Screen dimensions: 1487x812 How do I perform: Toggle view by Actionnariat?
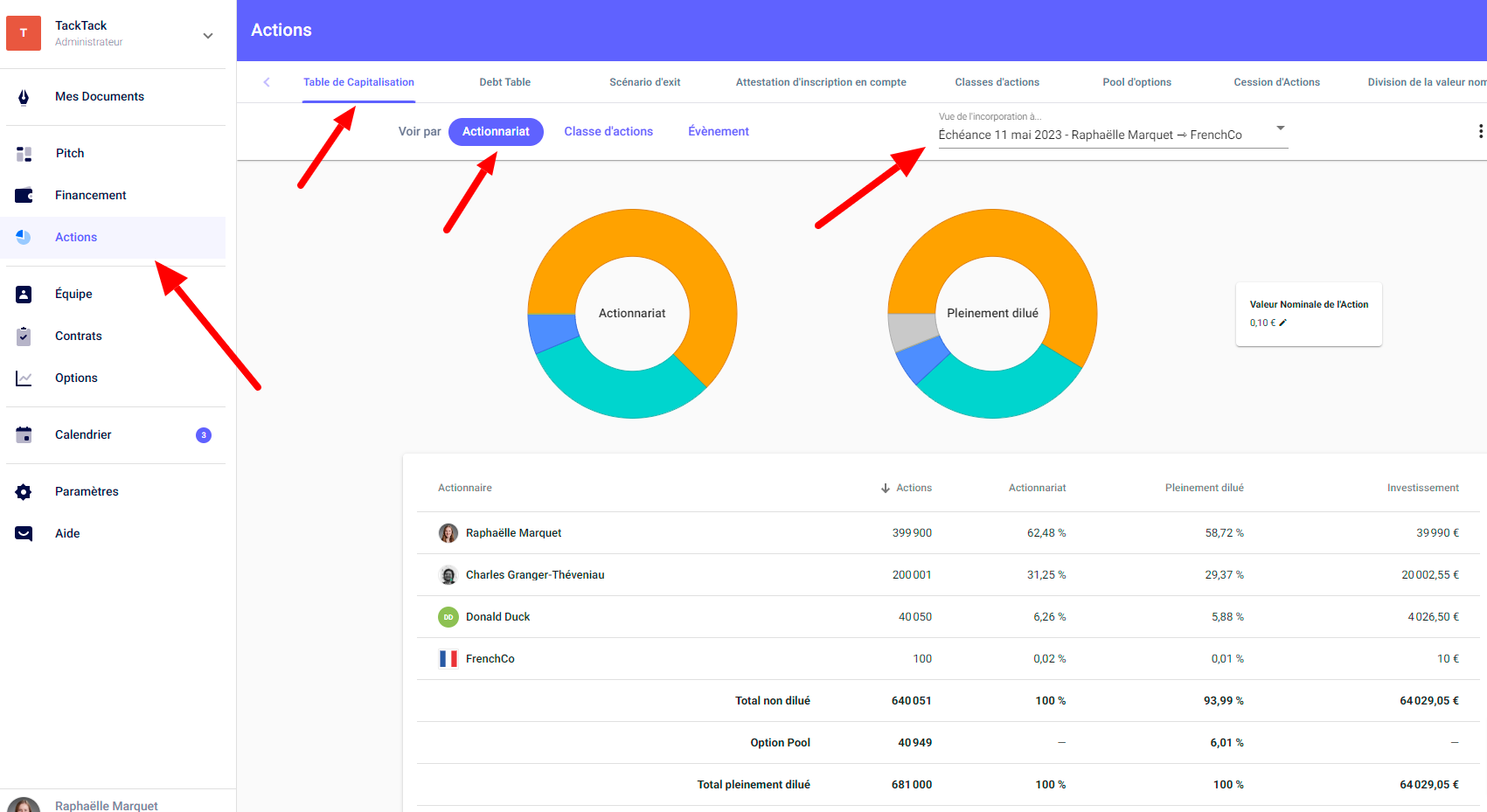496,132
